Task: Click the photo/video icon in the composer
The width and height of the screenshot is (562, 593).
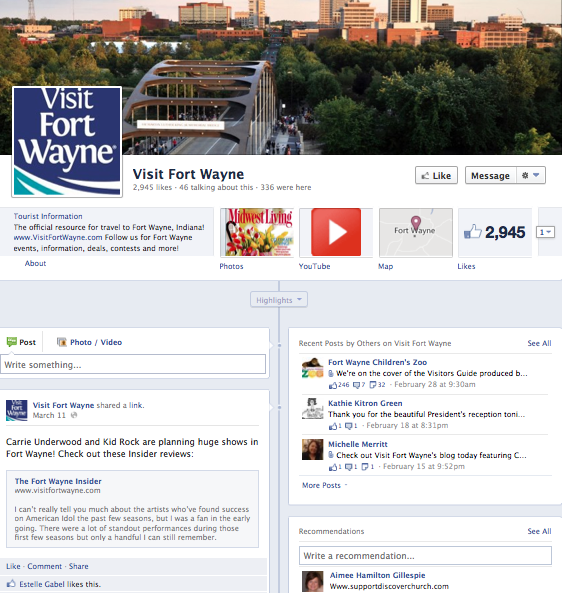Action: (62, 342)
